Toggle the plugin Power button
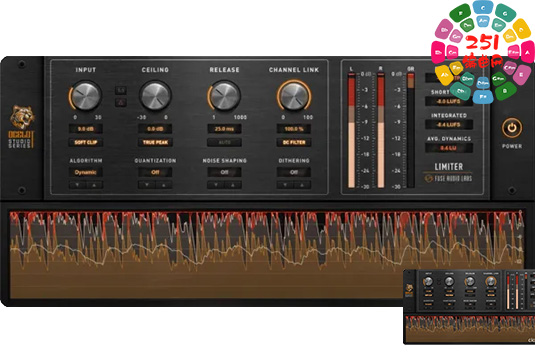The image size is (535, 363). [x=511, y=128]
